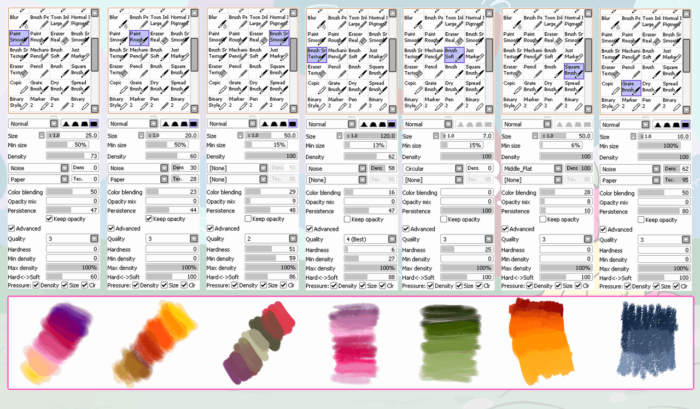The width and height of the screenshot is (700, 409).
Task: Click size multiplier toggle beside Size 7.0
Action: pos(436,136)
